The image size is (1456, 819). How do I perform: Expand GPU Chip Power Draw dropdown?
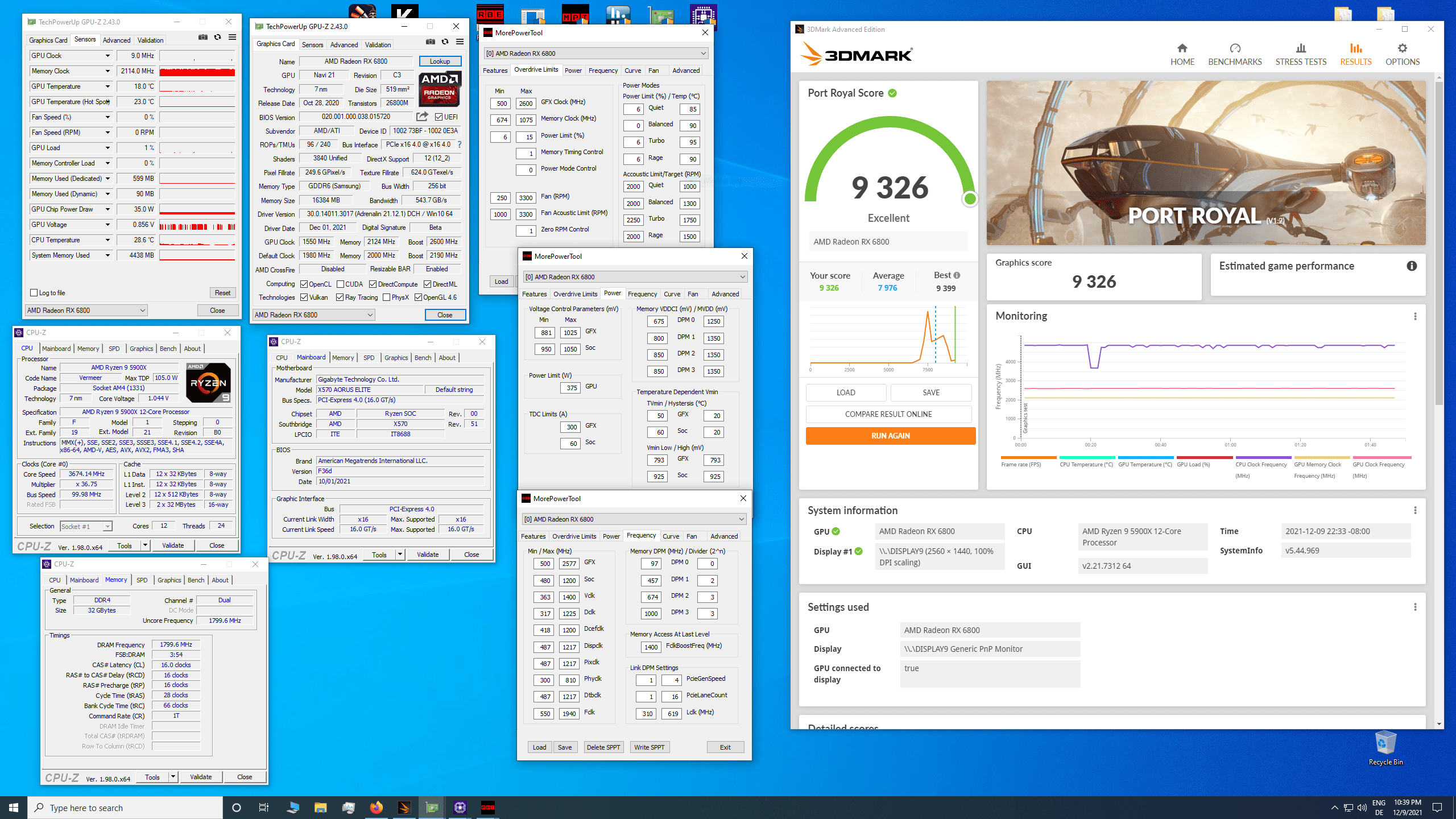(107, 209)
